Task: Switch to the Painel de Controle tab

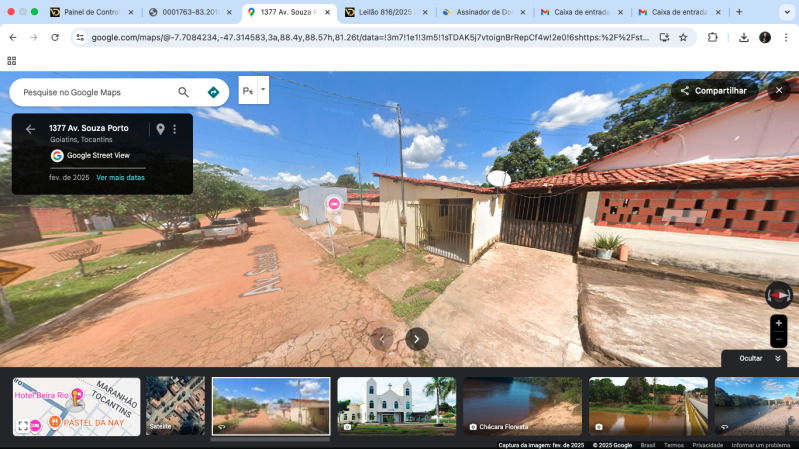Action: [92, 12]
